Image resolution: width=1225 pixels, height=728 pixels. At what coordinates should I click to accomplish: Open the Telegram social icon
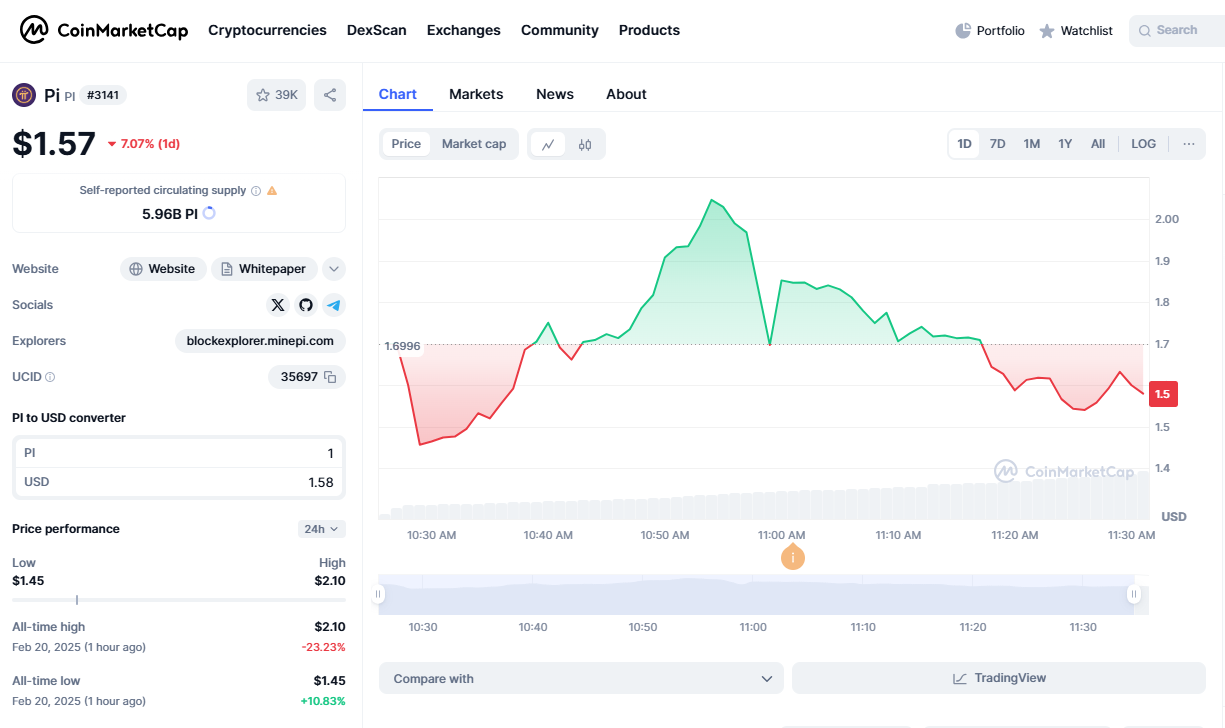[x=334, y=305]
